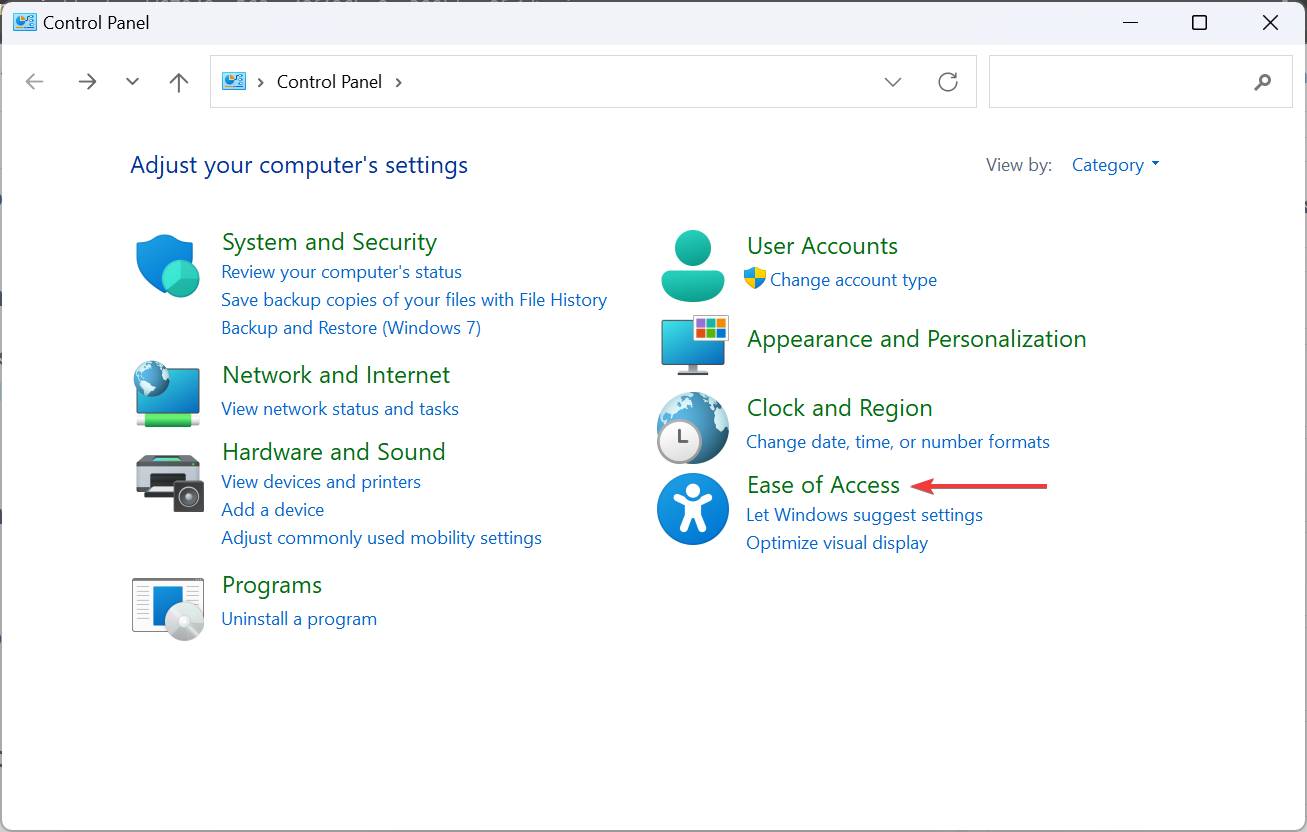Viewport: 1307px width, 832px height.
Task: Click the Control Panel icon in address bar
Action: click(x=233, y=81)
